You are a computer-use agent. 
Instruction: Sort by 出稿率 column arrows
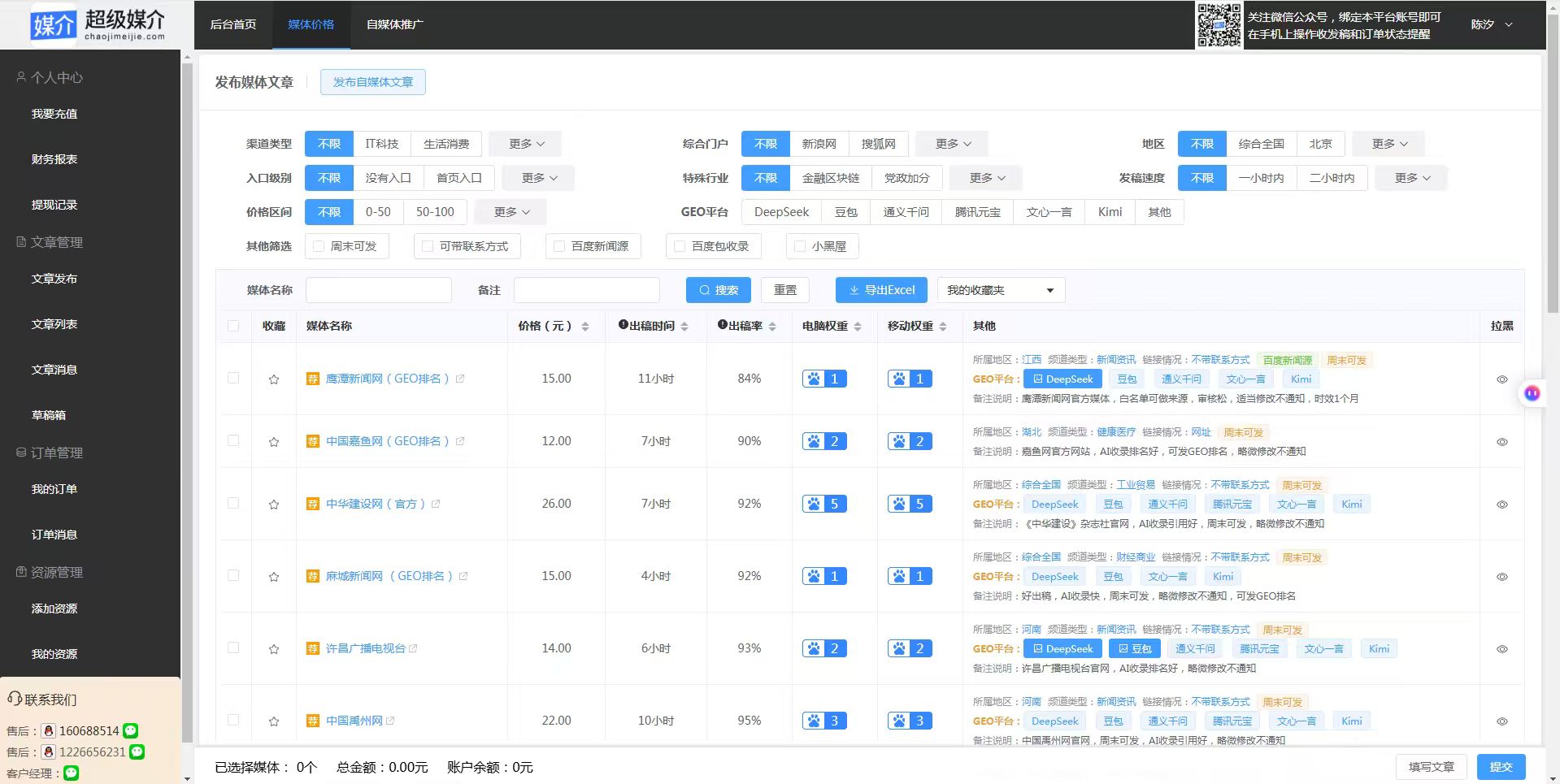click(x=772, y=327)
